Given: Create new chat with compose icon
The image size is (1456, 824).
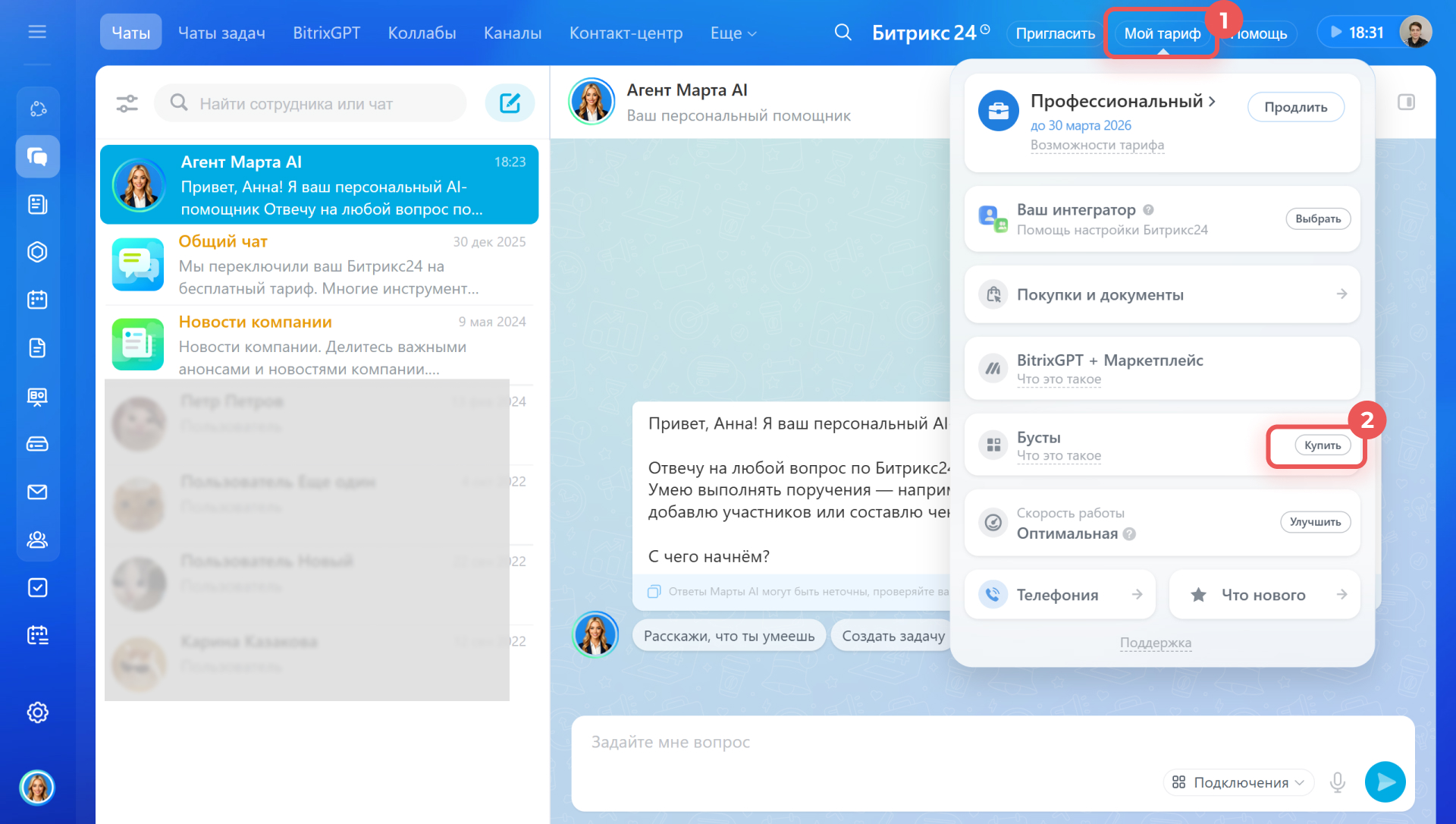Looking at the screenshot, I should coord(510,103).
